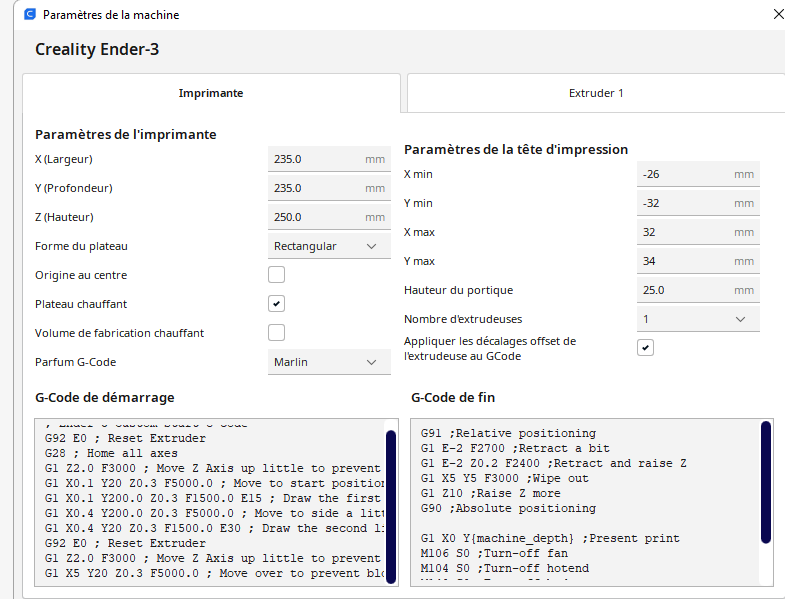The image size is (785, 599).
Task: Click the 'M104 S0 ;Turn-off hotend' line
Action: click(505, 568)
